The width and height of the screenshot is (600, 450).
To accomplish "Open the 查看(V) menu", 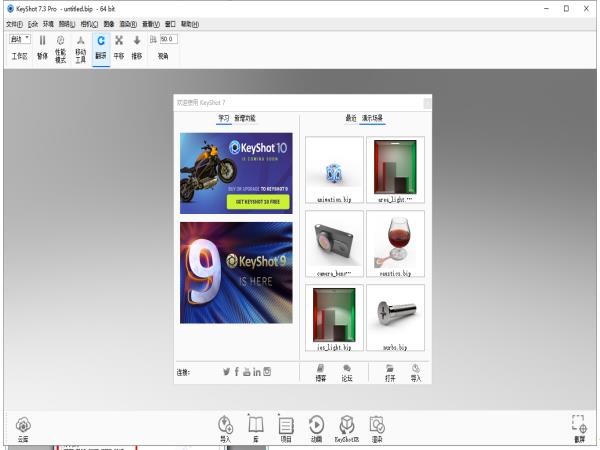I will coord(151,24).
